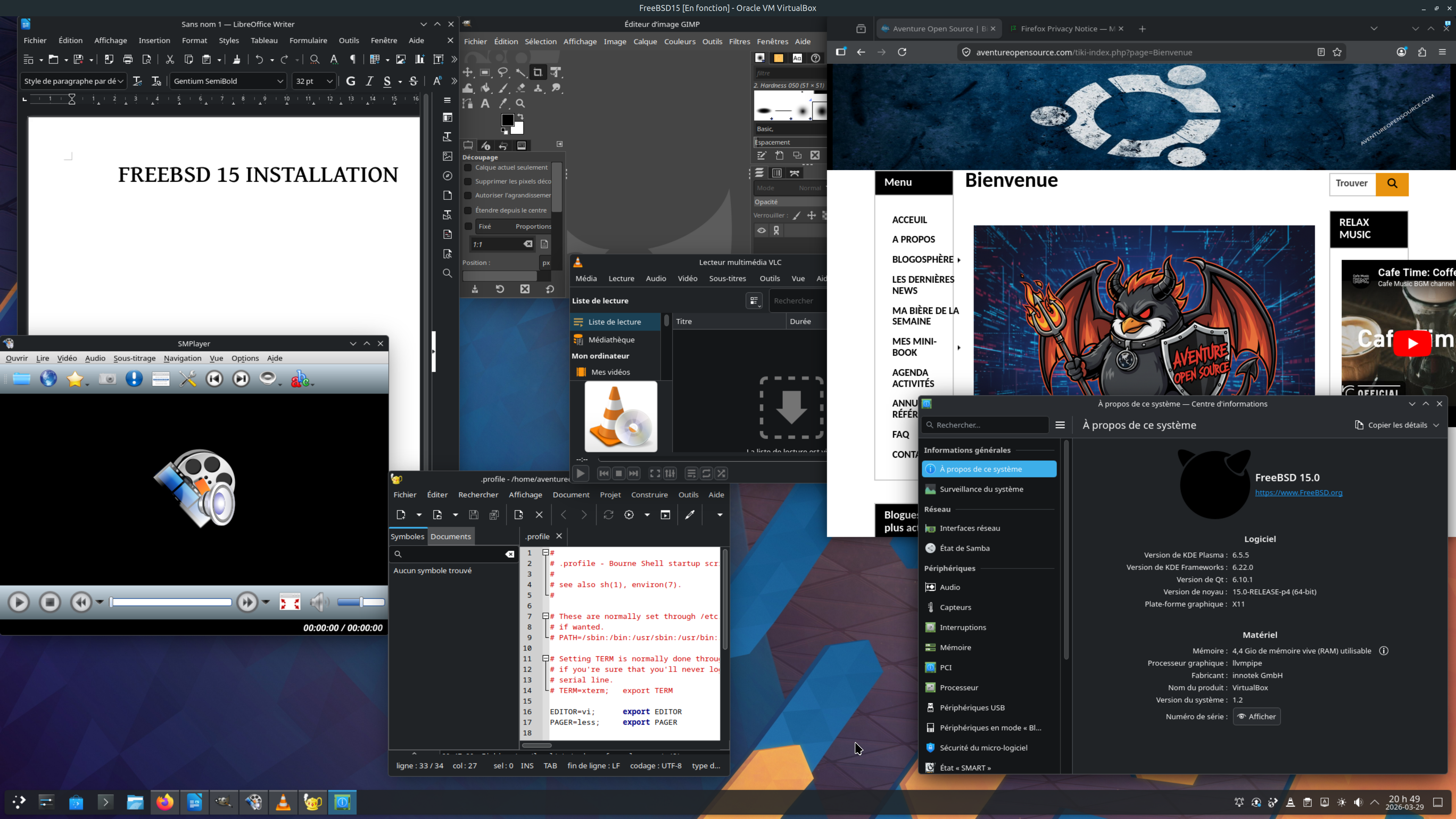
Task: Open the Geany new file dropdown arrow
Action: (x=419, y=515)
